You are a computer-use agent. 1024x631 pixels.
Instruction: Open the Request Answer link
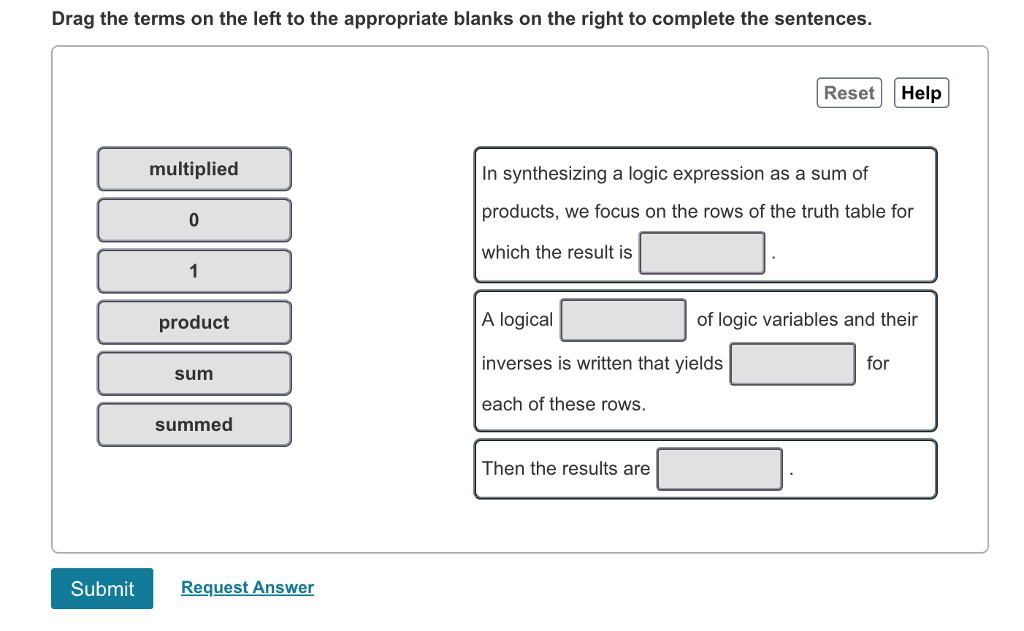(x=246, y=587)
